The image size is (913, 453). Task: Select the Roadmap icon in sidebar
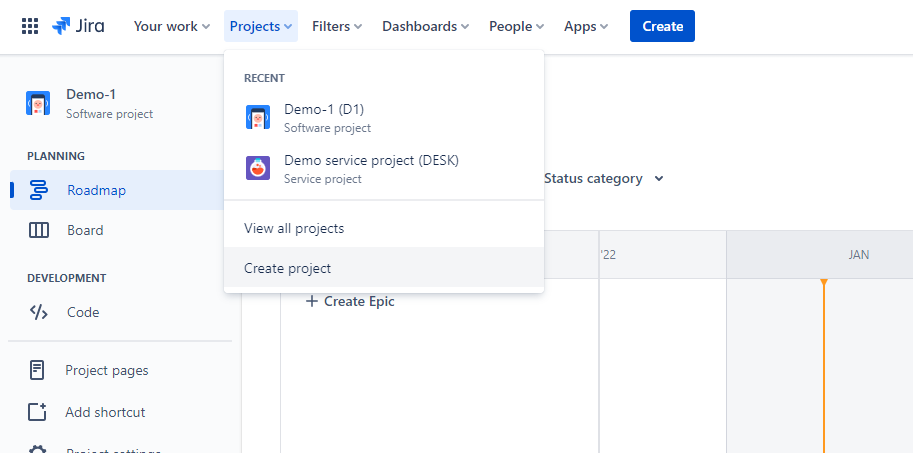39,190
